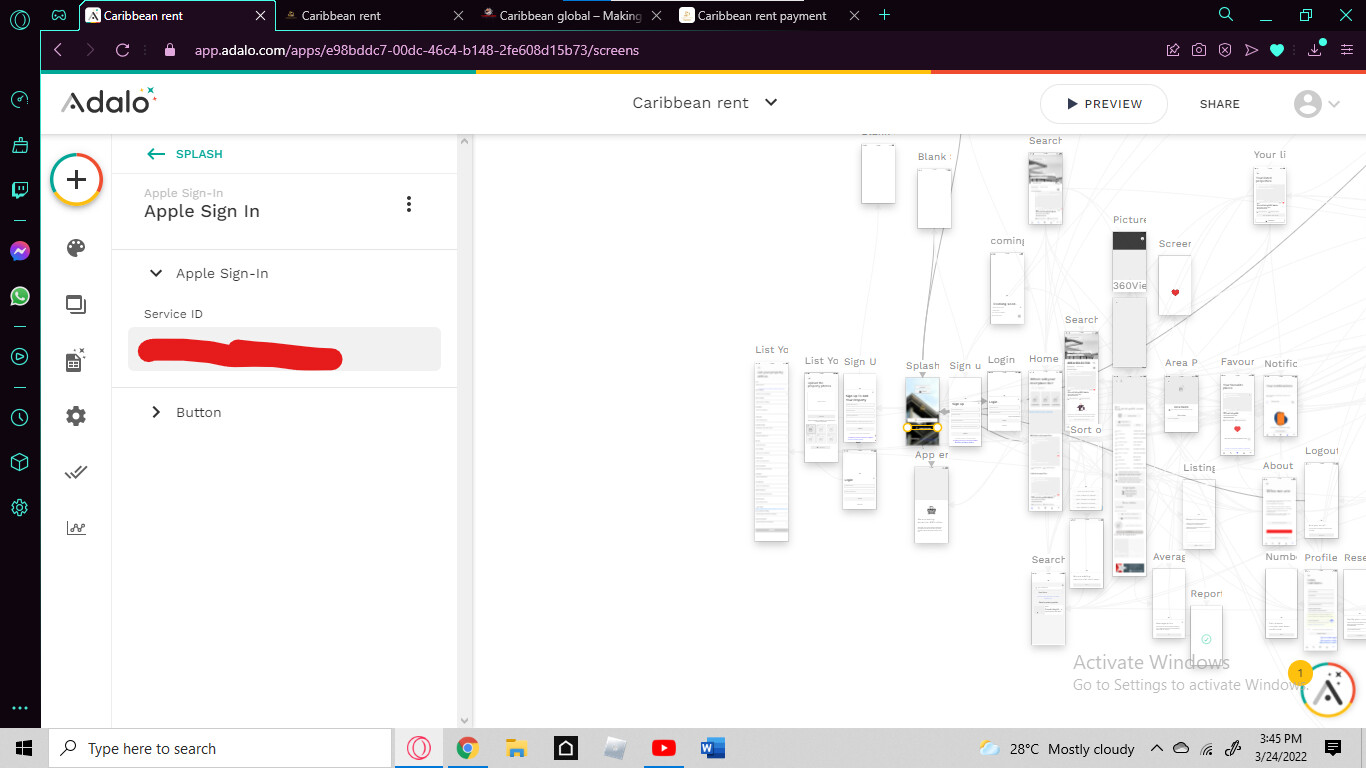Click the SPLASH back link
The height and width of the screenshot is (768, 1366).
(x=199, y=154)
